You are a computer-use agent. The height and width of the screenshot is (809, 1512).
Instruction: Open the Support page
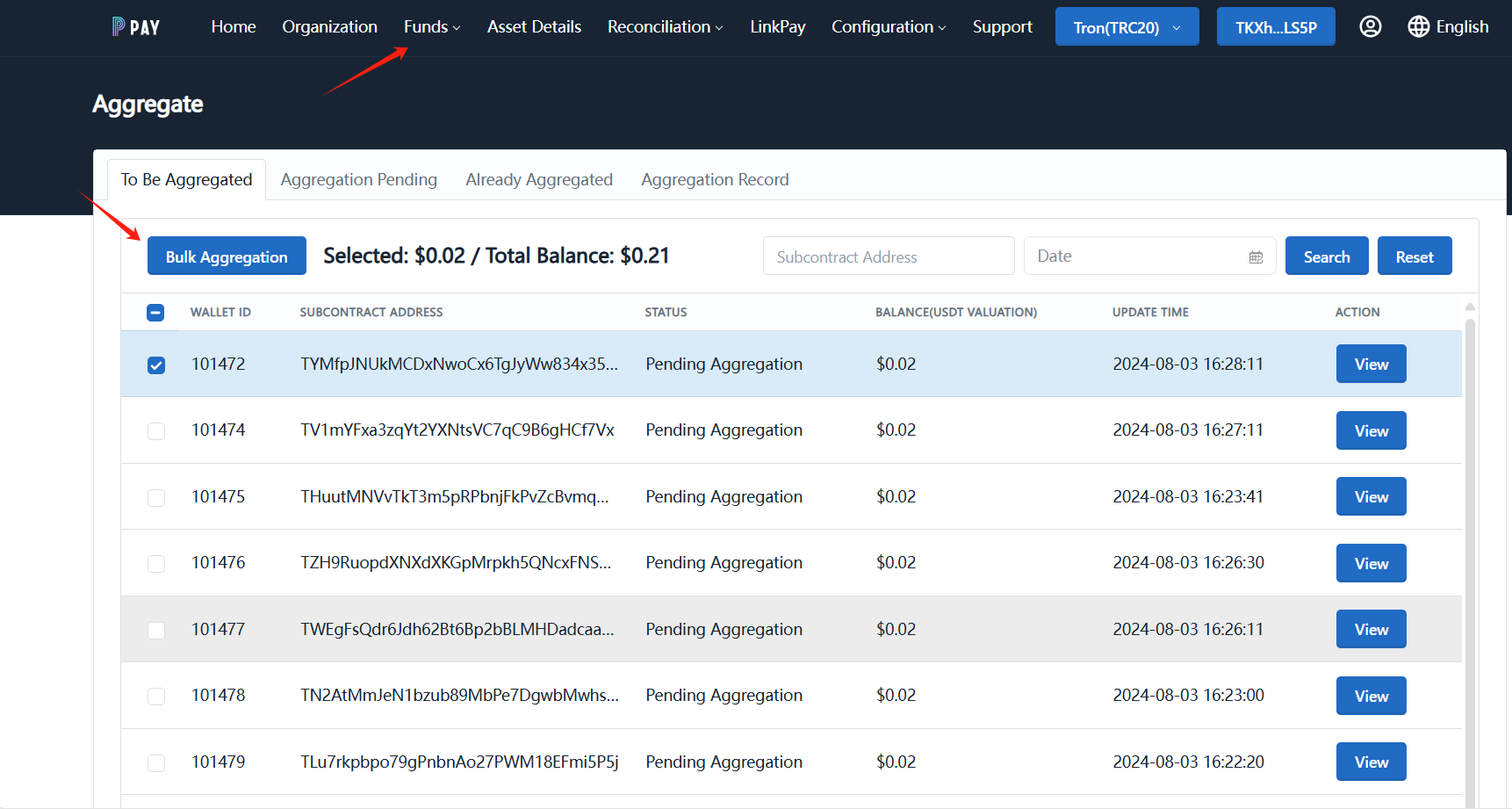(1003, 26)
